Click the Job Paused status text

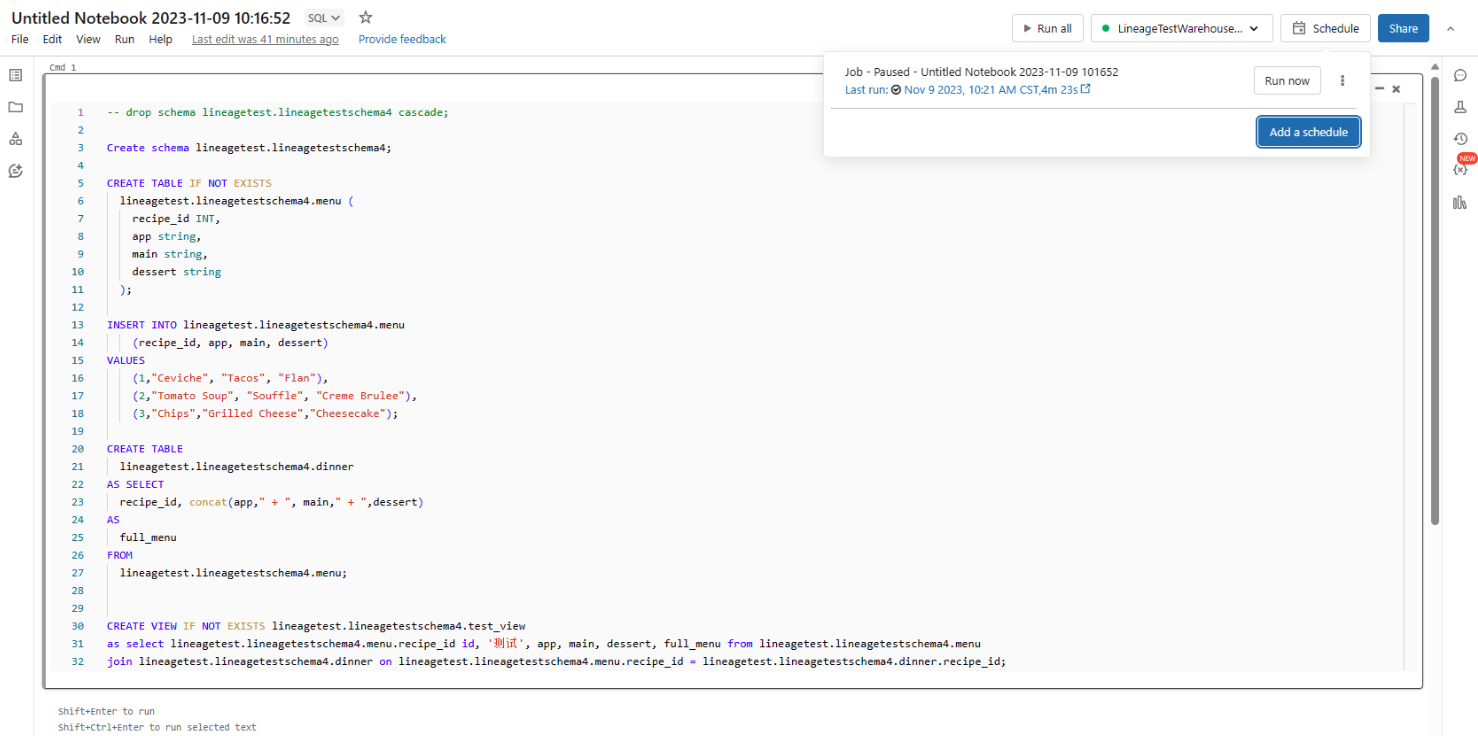tap(981, 72)
